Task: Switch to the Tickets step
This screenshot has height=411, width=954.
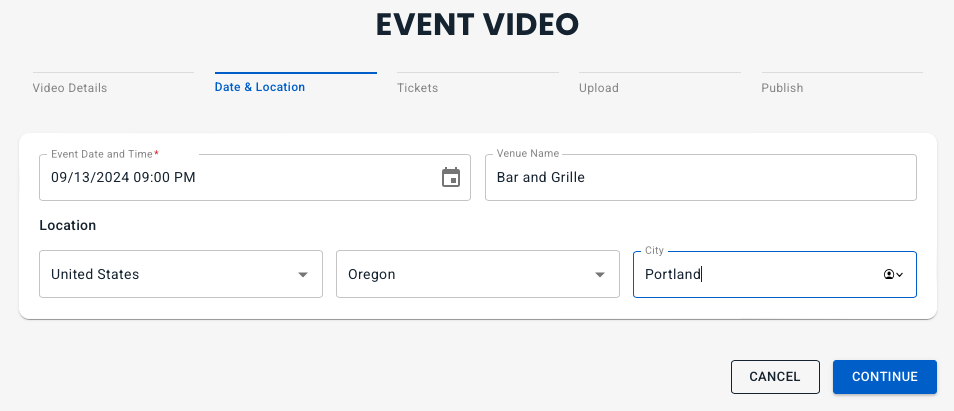Action: pyautogui.click(x=417, y=88)
